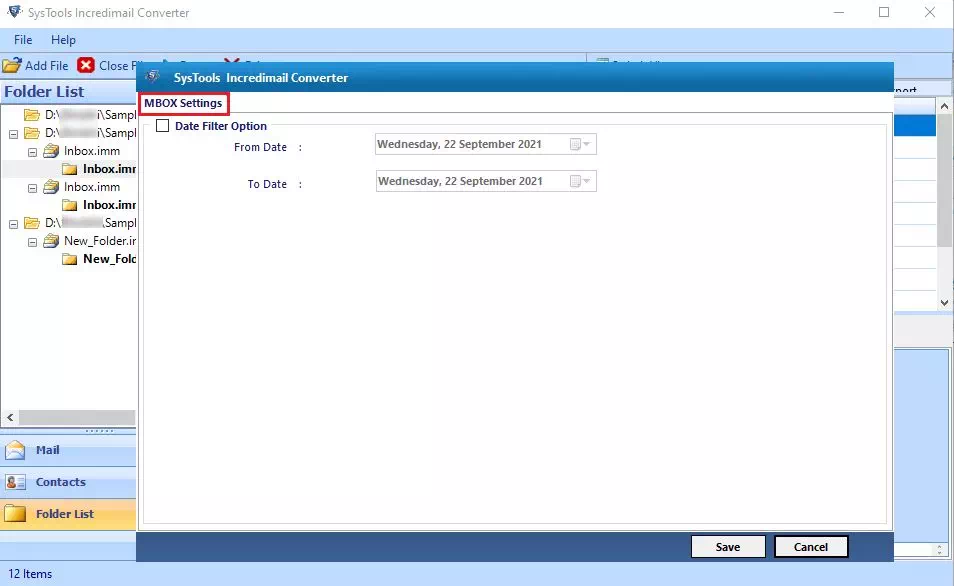
Task: Click folder icon of second bold Inbox.imr
Action: (70, 205)
